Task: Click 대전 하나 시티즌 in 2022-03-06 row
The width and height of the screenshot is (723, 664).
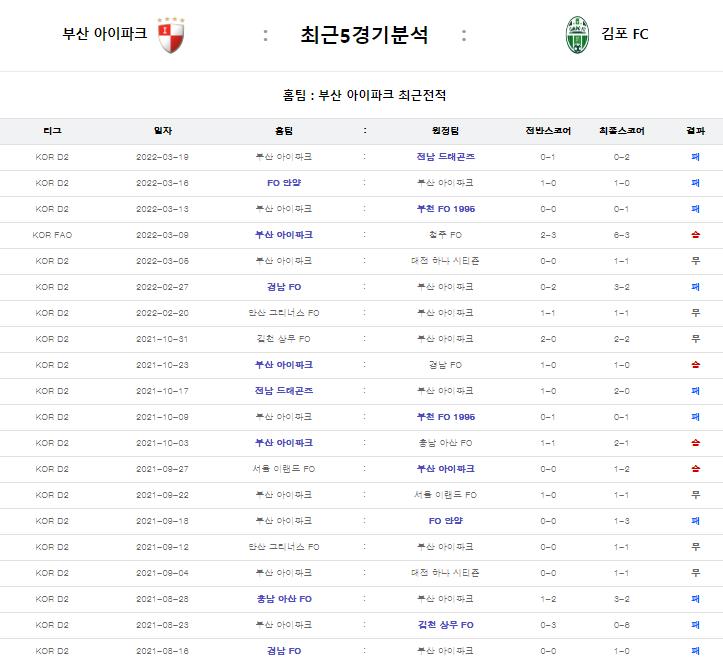Action: point(445,261)
